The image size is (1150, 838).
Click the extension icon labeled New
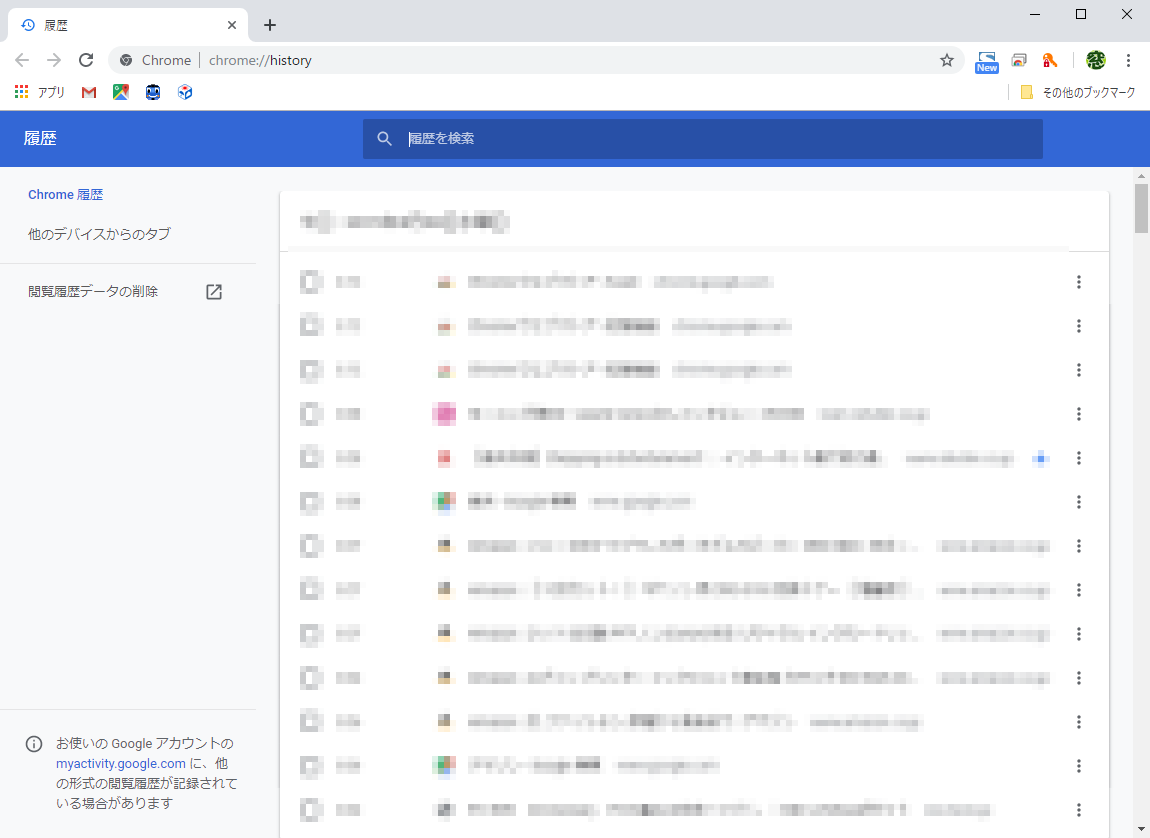coord(986,60)
